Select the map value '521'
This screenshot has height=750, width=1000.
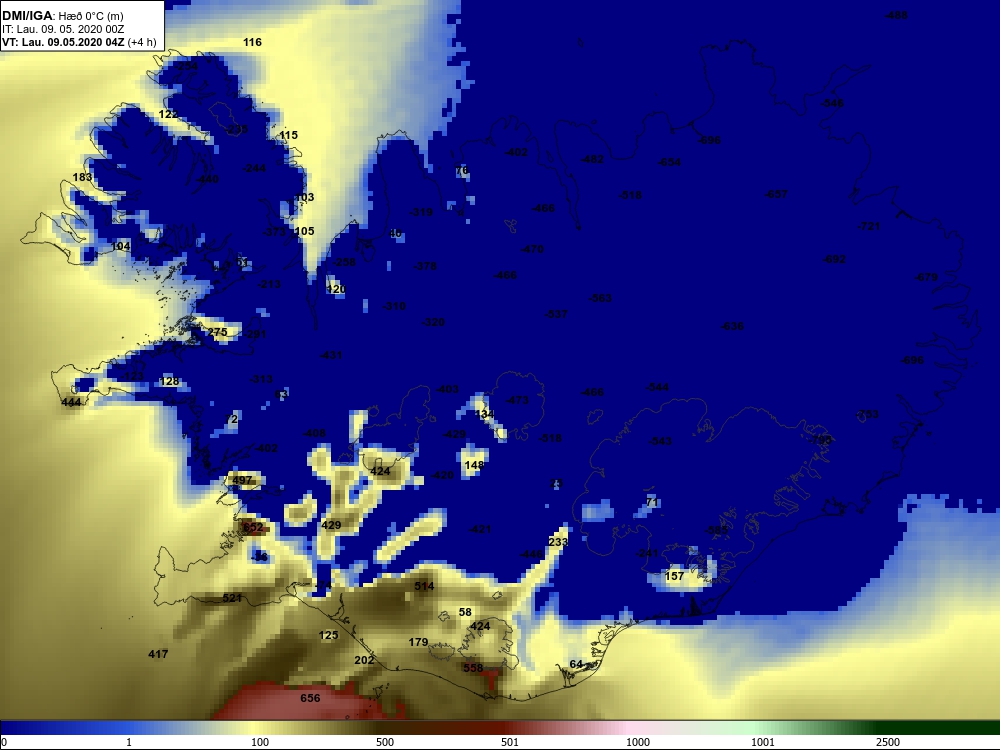click(x=232, y=598)
